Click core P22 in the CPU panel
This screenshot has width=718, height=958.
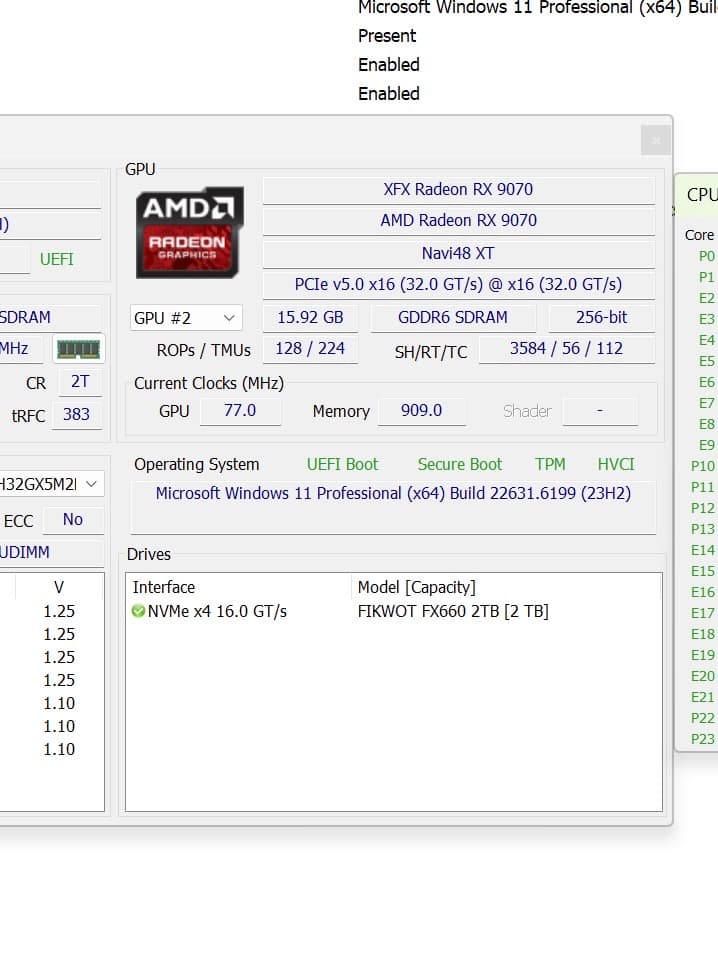point(703,718)
